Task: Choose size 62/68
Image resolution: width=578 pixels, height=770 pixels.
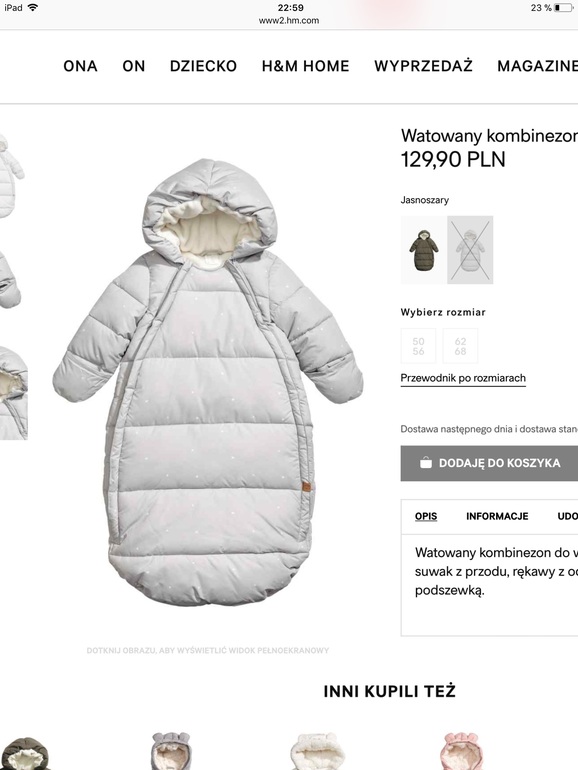Action: click(x=460, y=346)
